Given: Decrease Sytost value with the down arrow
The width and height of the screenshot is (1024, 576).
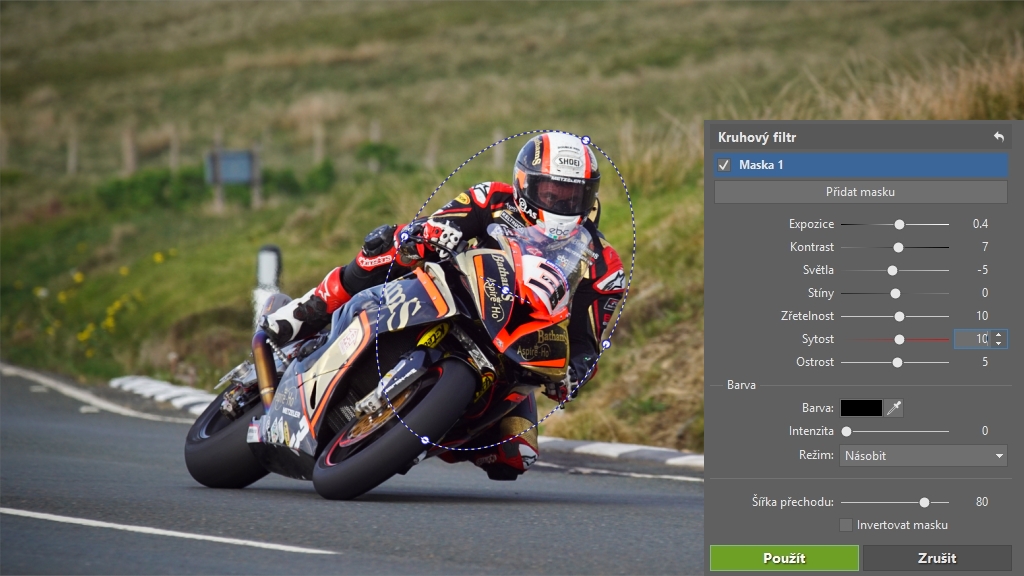Looking at the screenshot, I should click(998, 344).
